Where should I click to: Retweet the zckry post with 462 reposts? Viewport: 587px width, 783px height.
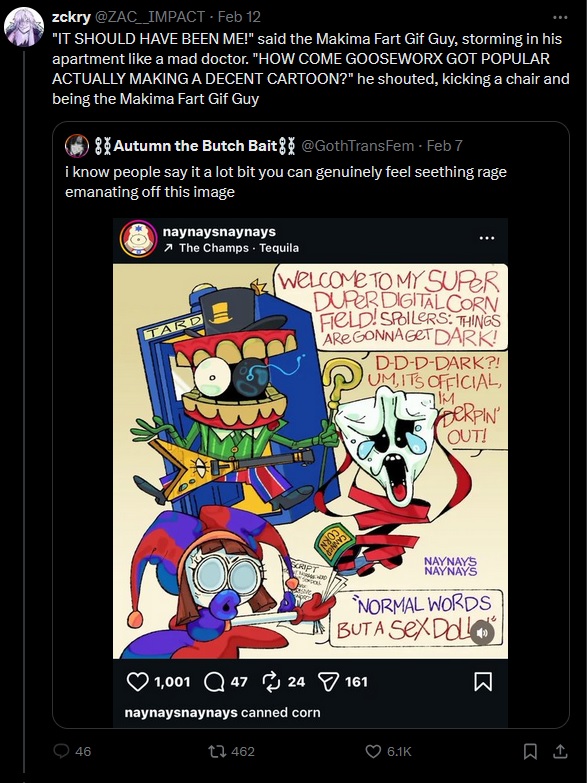[x=216, y=751]
